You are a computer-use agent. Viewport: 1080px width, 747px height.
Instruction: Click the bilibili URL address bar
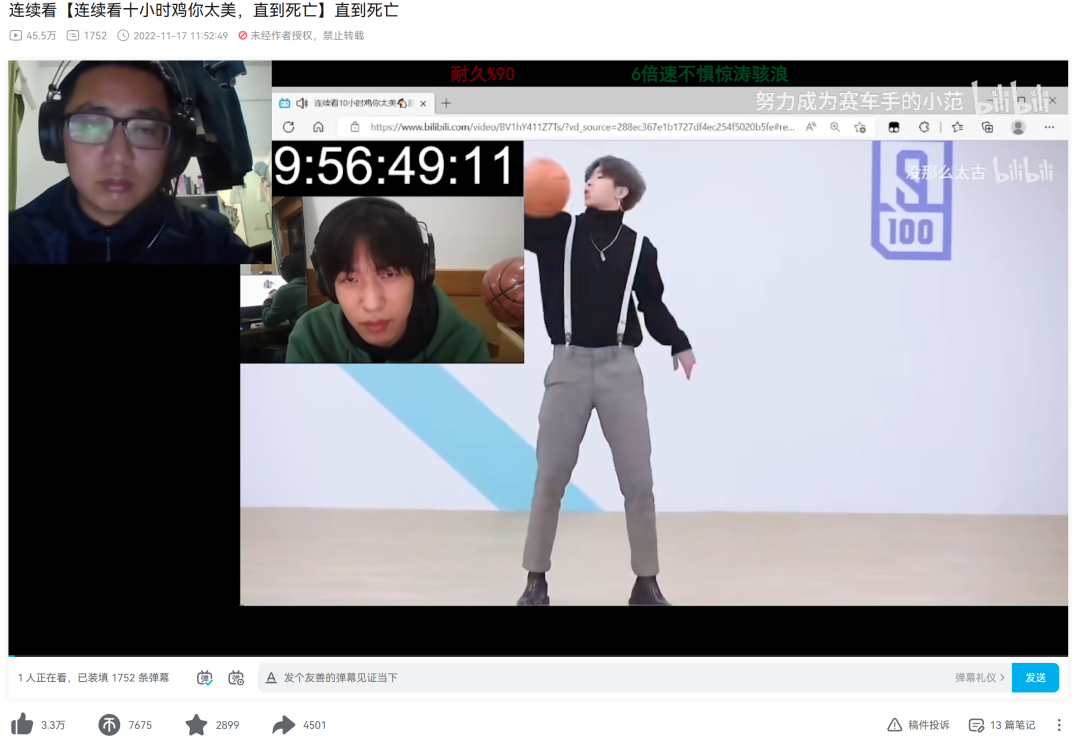(574, 127)
